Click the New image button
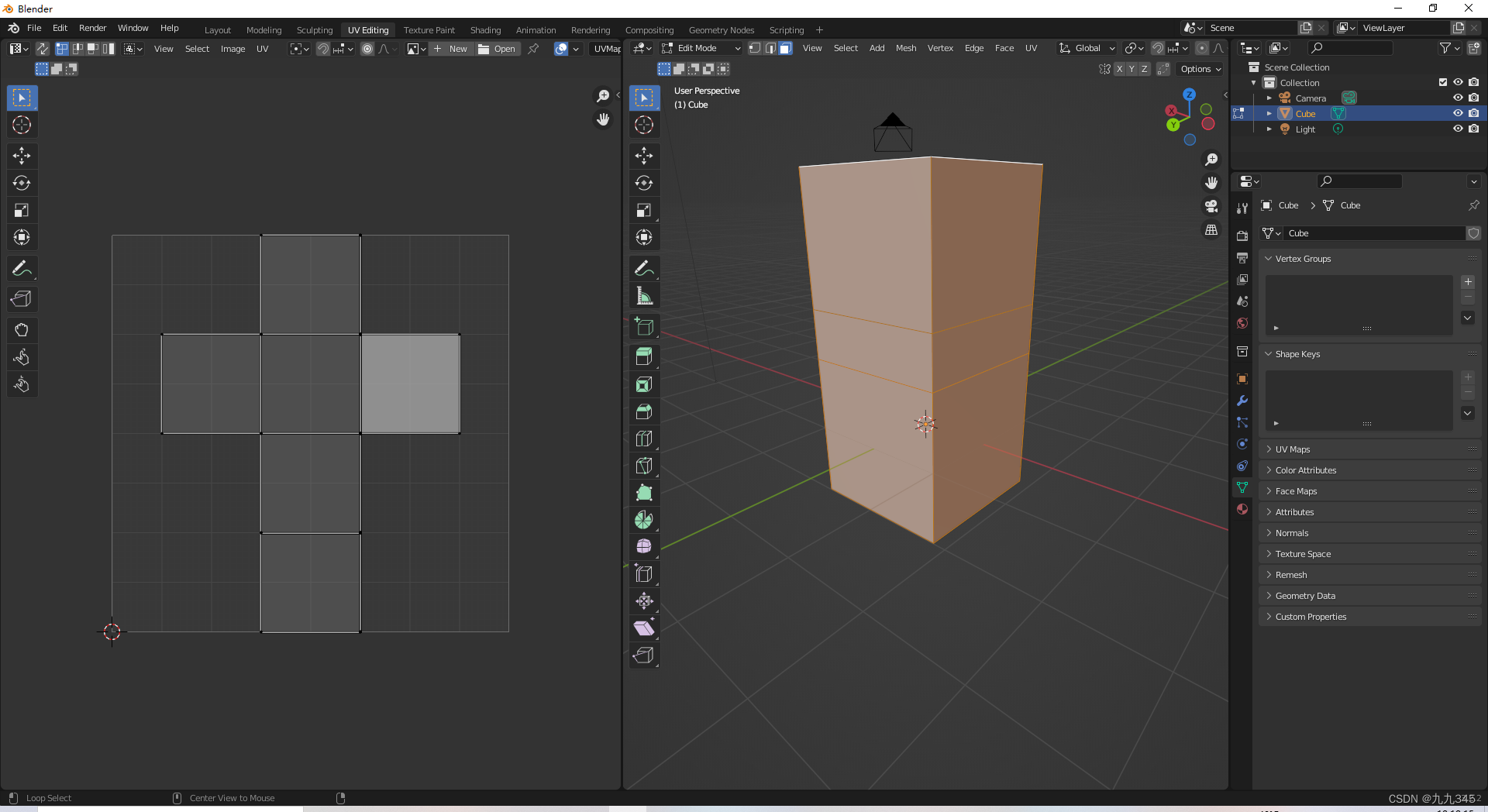 (x=451, y=49)
